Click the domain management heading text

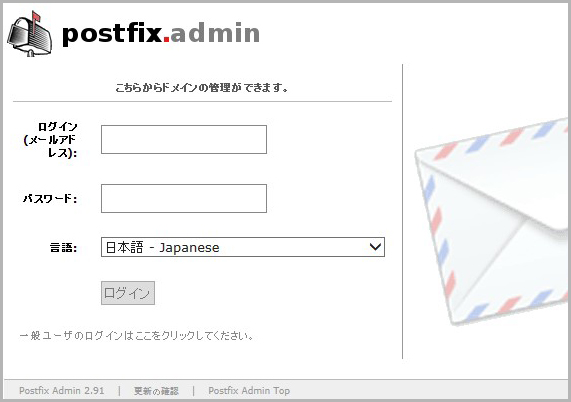202,88
